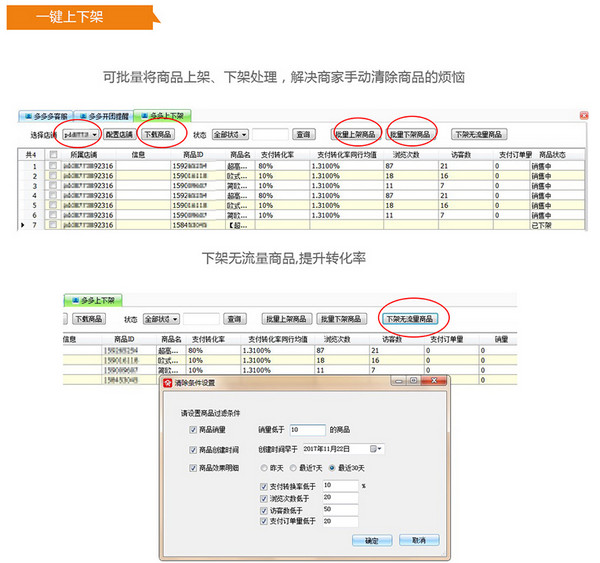Viewport: 600px width, 563px height.
Task: Select 多多上下架 tab in the upper window
Action: pos(163,116)
